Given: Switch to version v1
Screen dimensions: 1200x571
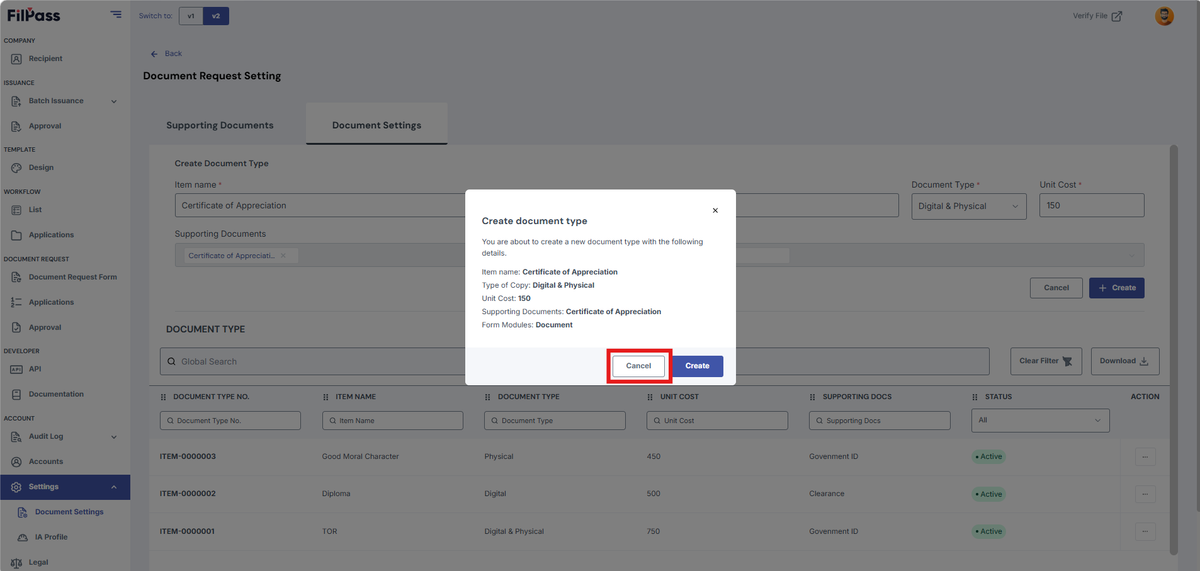Looking at the screenshot, I should (190, 16).
